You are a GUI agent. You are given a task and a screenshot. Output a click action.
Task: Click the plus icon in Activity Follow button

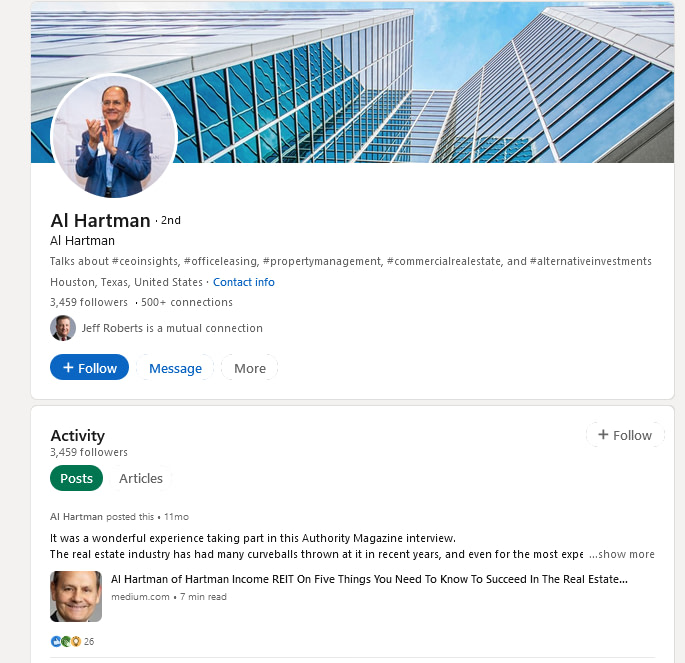[x=603, y=435]
